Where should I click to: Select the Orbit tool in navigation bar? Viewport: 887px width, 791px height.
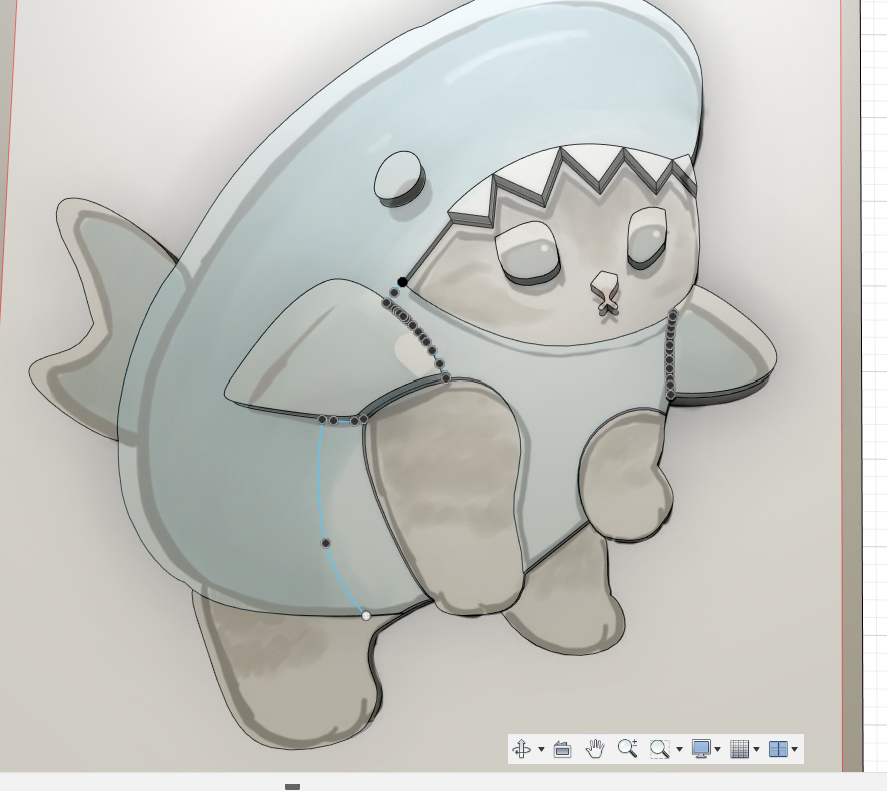point(521,749)
